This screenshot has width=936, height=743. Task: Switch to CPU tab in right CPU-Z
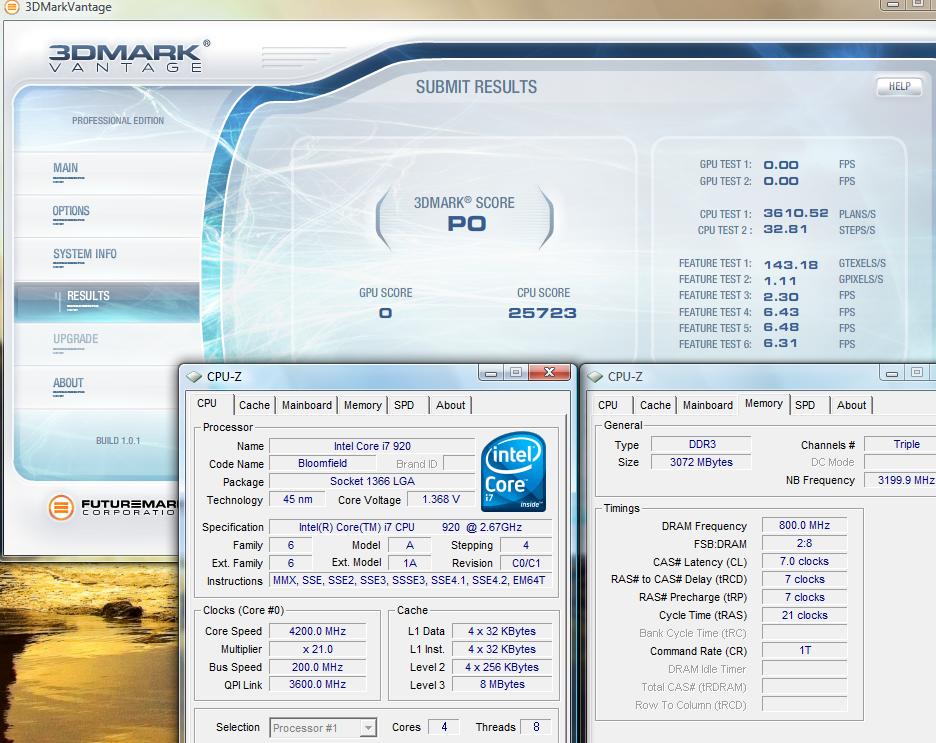click(x=608, y=405)
